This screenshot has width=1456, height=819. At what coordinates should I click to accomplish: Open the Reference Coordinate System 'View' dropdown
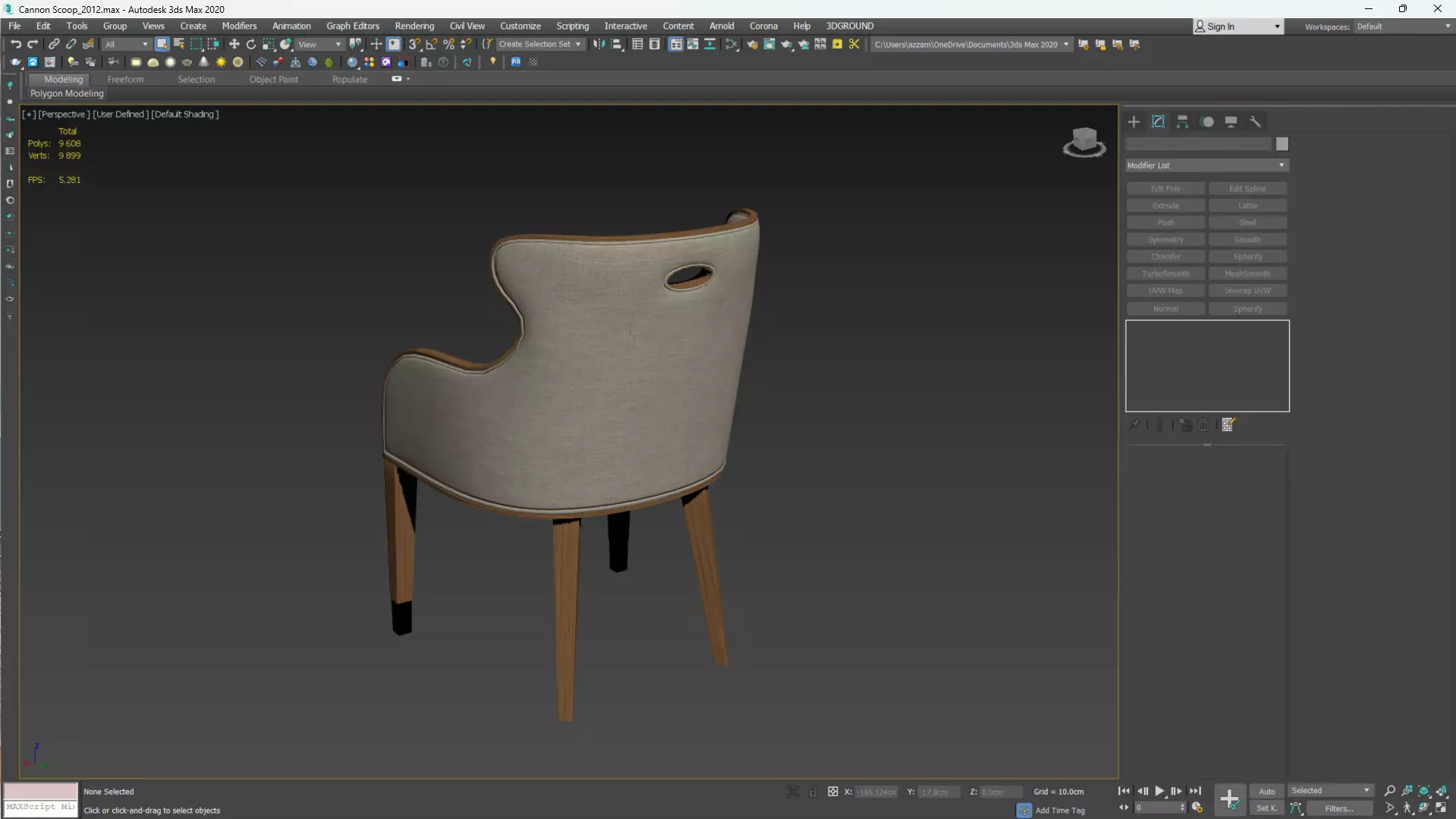coord(319,44)
